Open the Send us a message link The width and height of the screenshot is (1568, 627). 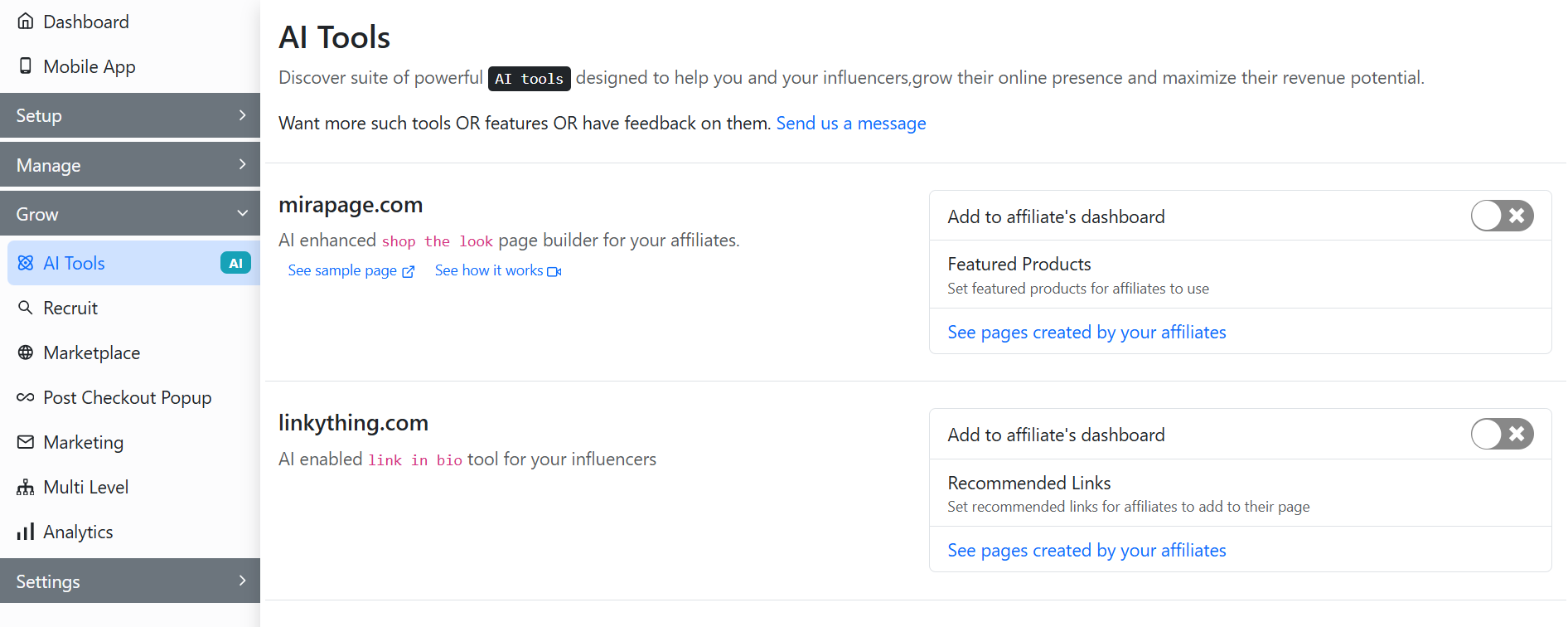(850, 124)
